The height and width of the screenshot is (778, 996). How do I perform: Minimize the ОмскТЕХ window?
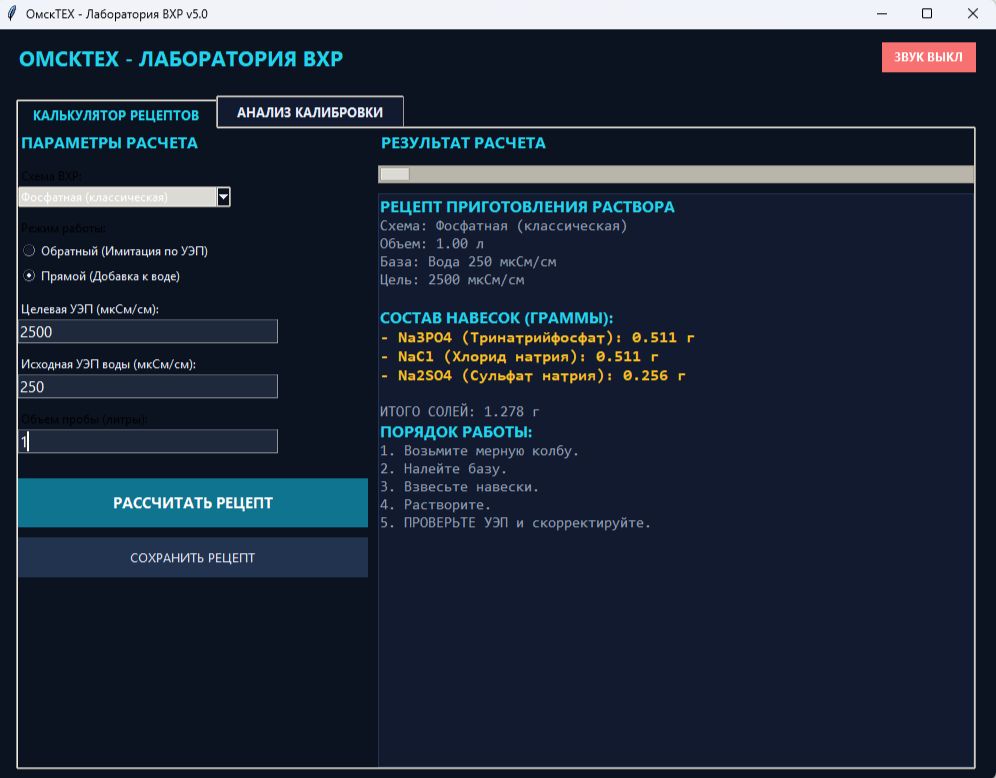[x=882, y=14]
